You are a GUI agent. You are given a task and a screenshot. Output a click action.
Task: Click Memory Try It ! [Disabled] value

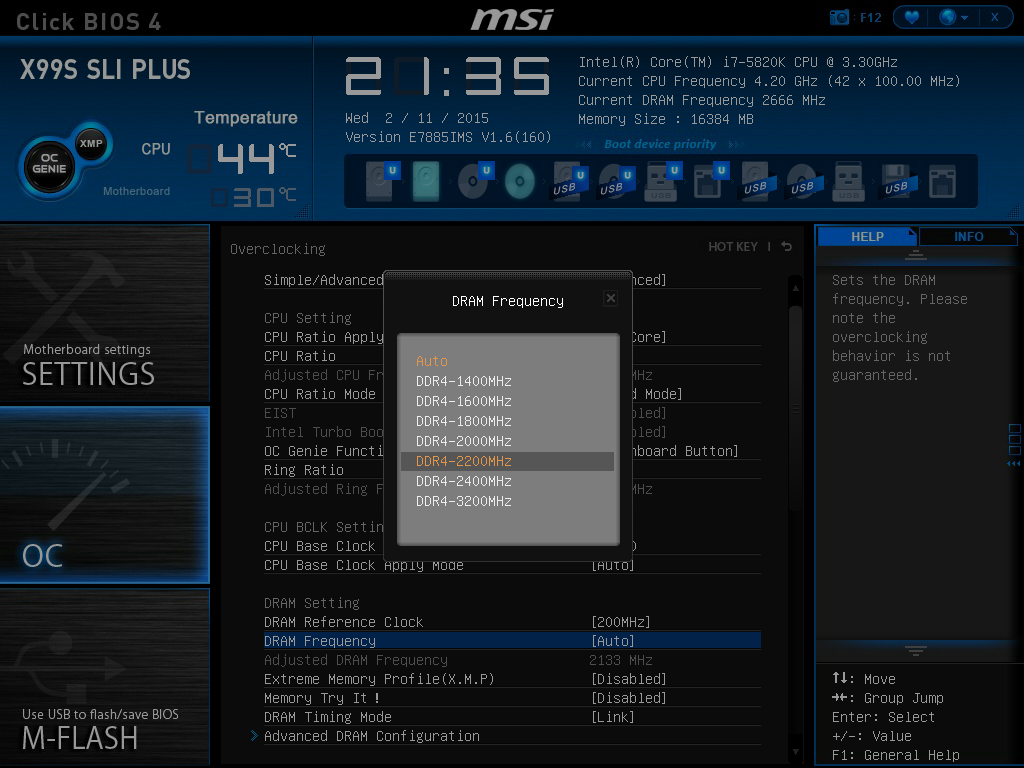click(x=628, y=698)
